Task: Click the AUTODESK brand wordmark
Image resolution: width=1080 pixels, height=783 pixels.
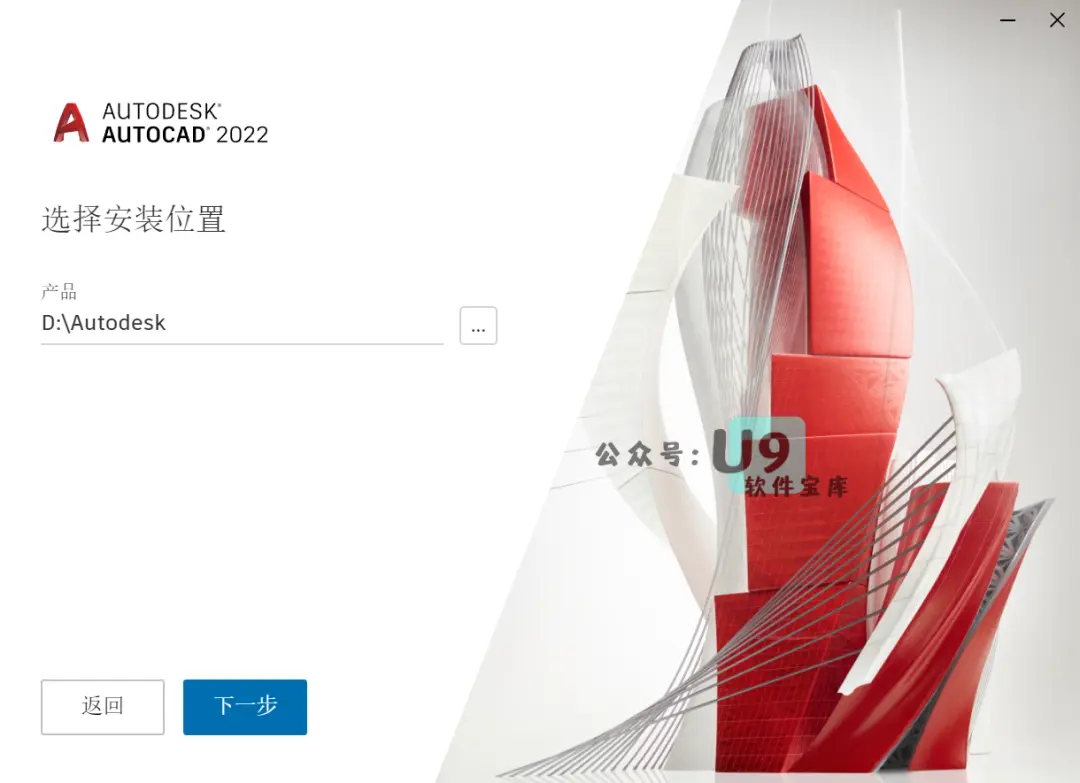Action: coord(161,112)
